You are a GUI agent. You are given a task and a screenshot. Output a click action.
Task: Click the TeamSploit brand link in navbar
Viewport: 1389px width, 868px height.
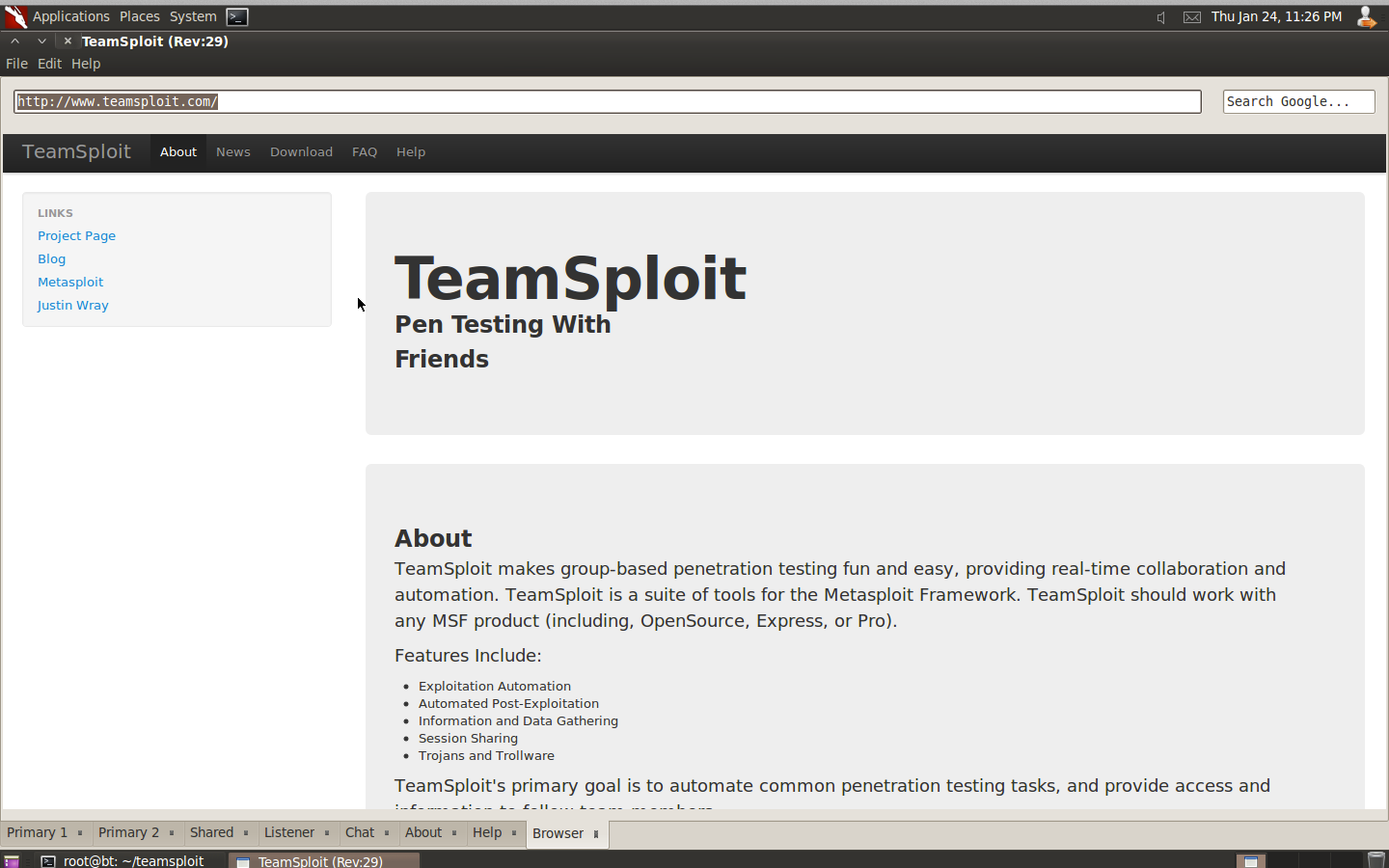[x=76, y=151]
